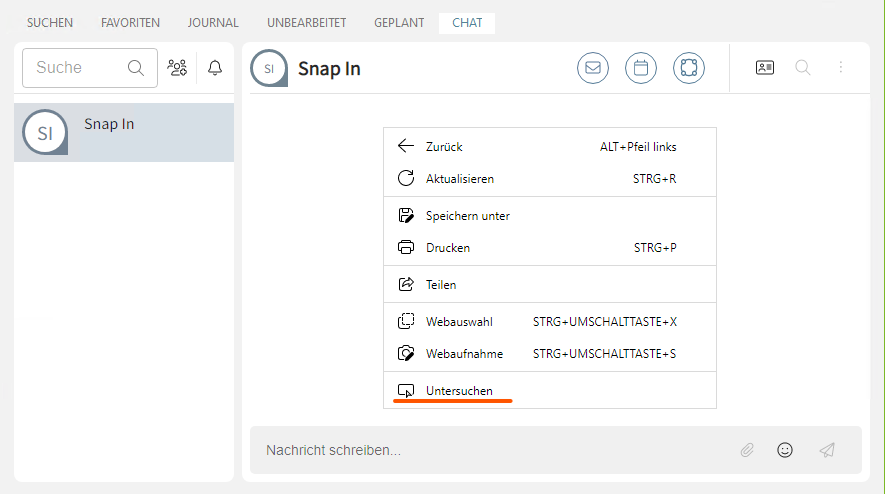Image resolution: width=885 pixels, height=494 pixels.
Task: Click the add group people icon
Action: tap(178, 68)
